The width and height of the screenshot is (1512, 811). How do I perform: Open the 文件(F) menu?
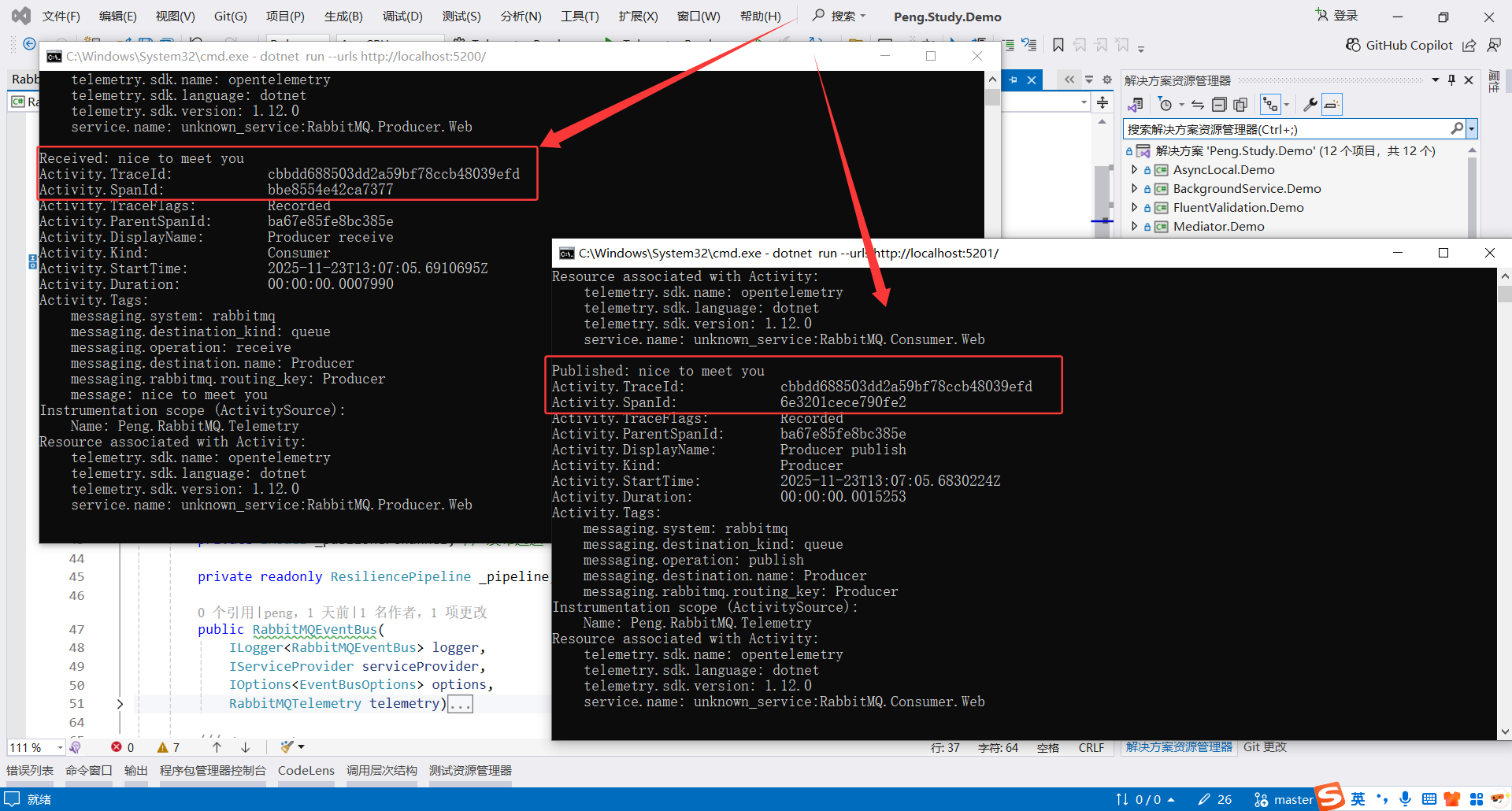[61, 17]
